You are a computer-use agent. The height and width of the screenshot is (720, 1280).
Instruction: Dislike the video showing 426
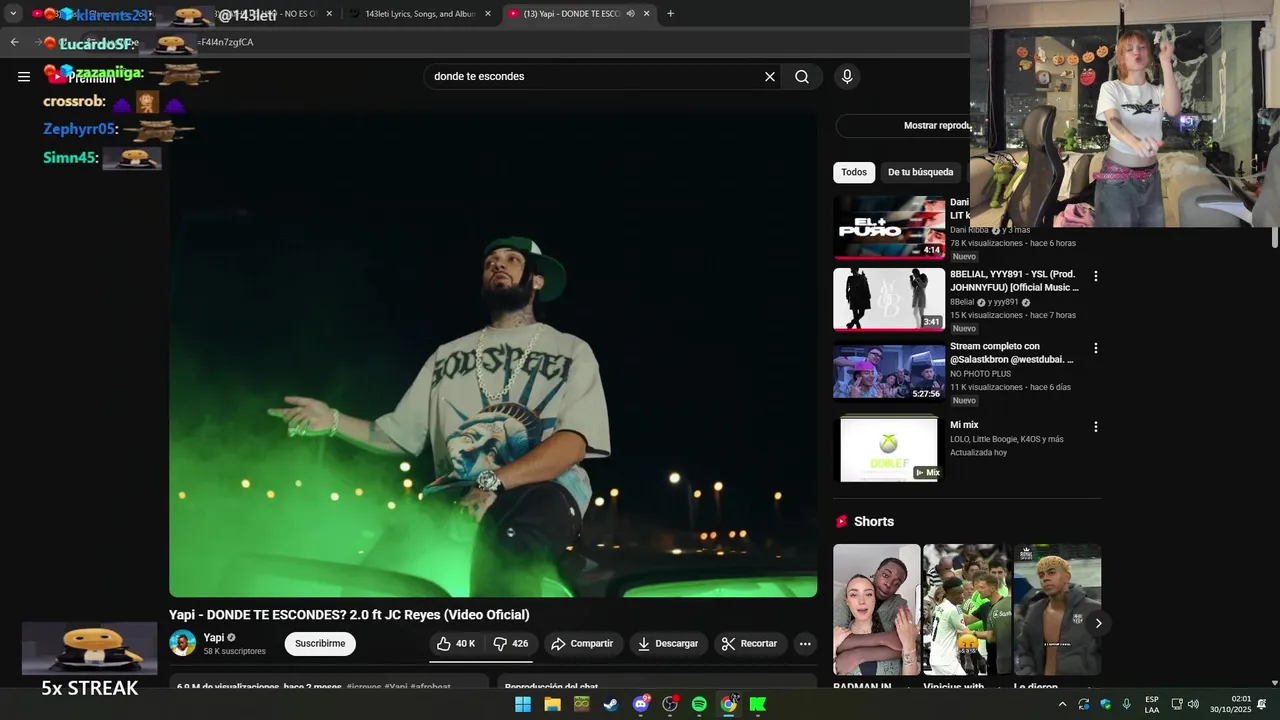[511, 644]
